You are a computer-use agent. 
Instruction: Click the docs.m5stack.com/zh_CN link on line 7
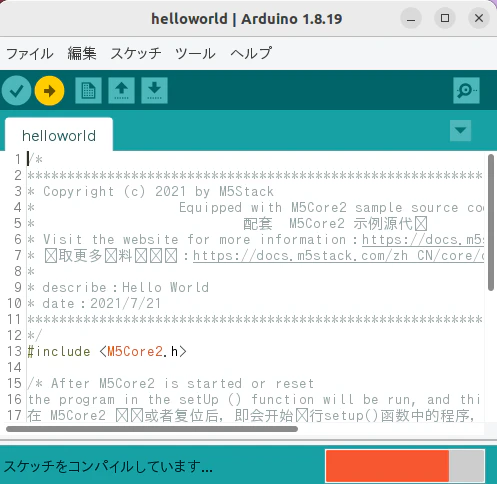point(338,255)
